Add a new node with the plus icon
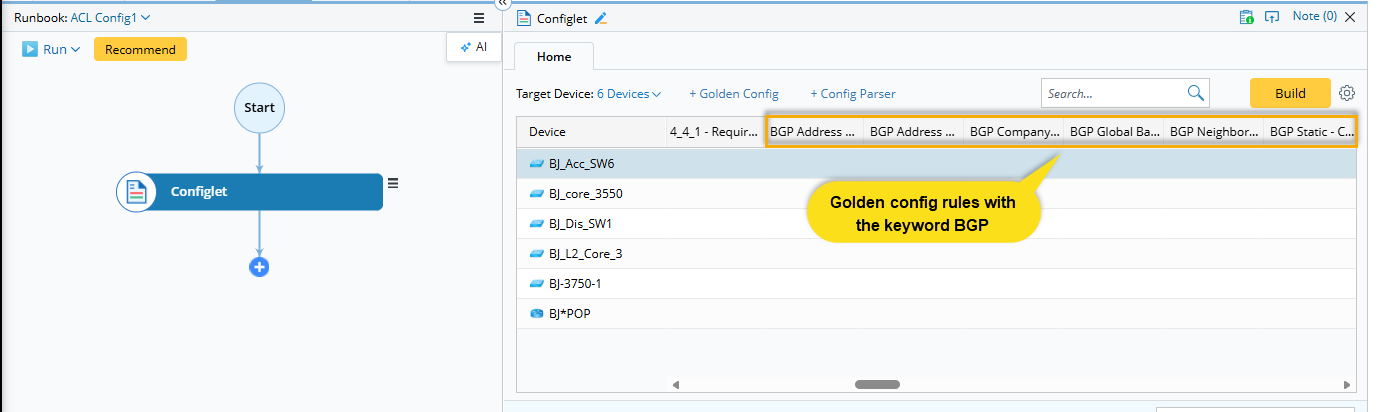The image size is (1388, 412). [259, 267]
